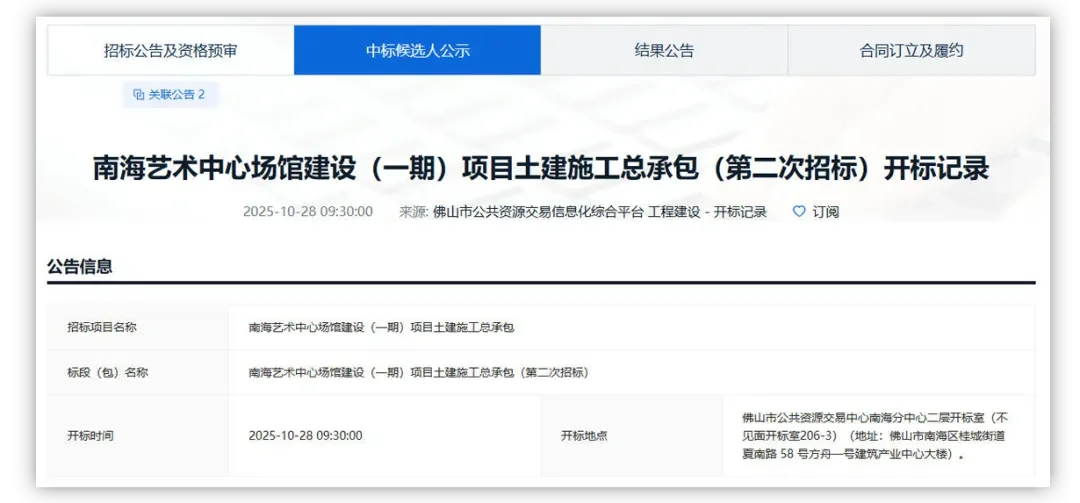Select 开标时间 value 2025-10-28 09:30:00 in table
Image resolution: width=1080 pixels, height=503 pixels.
306,435
